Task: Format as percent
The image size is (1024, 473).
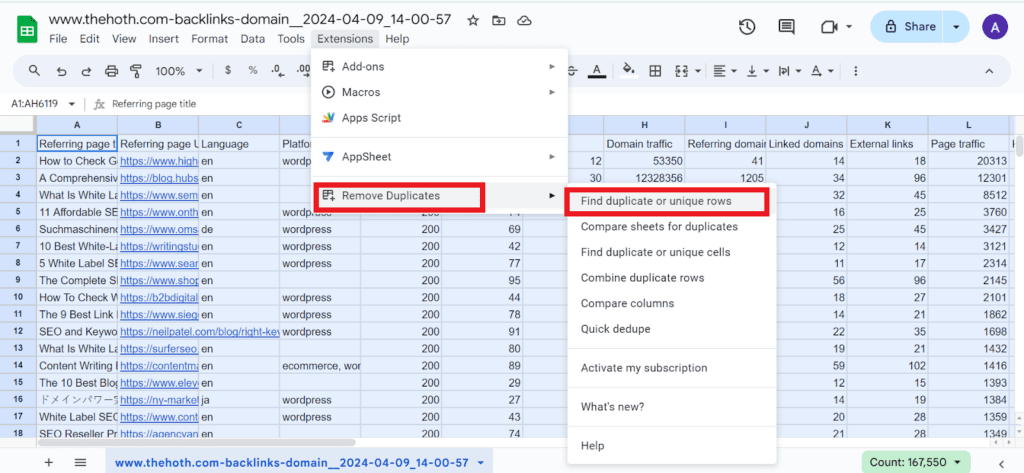Action: coord(252,71)
